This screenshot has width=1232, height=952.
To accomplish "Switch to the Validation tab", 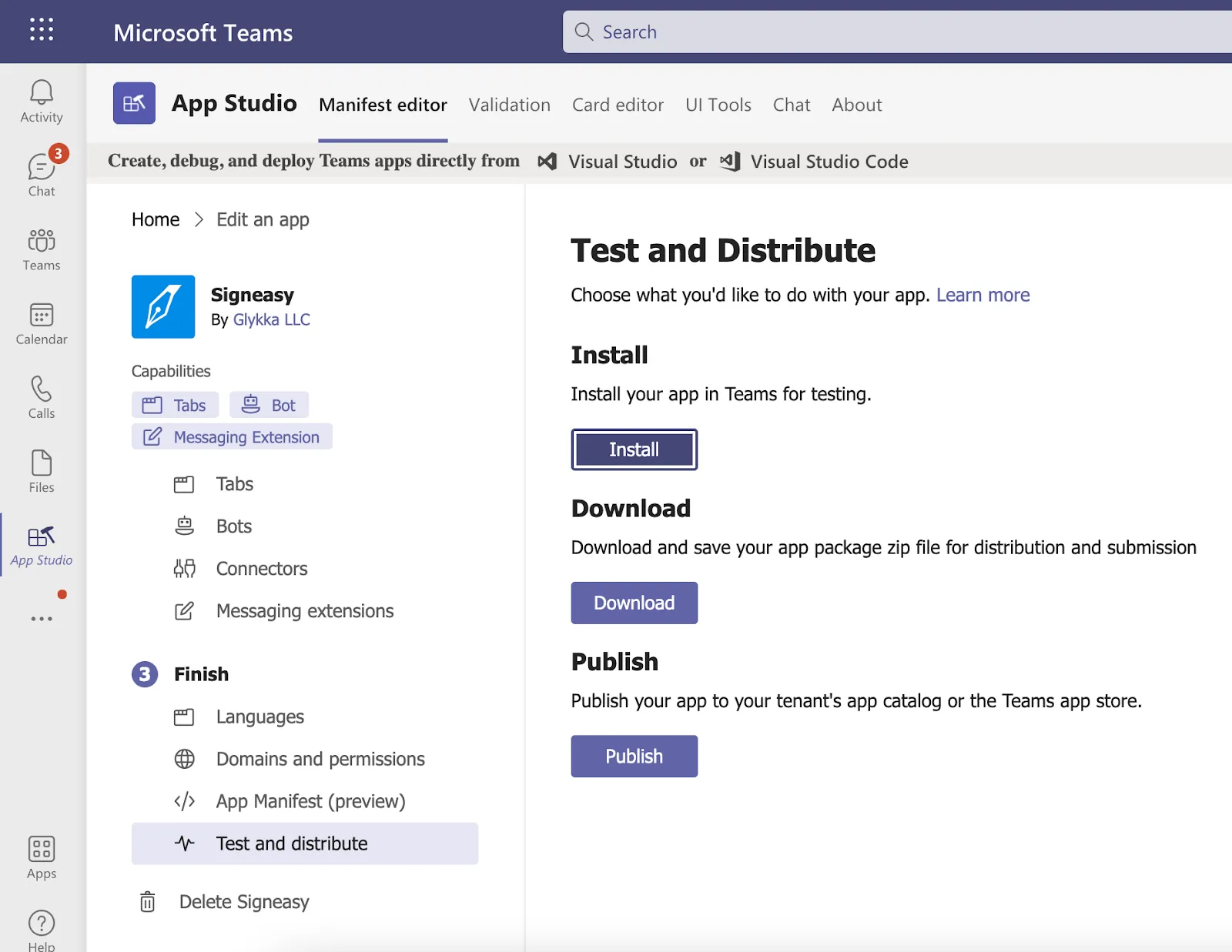I will tap(510, 105).
